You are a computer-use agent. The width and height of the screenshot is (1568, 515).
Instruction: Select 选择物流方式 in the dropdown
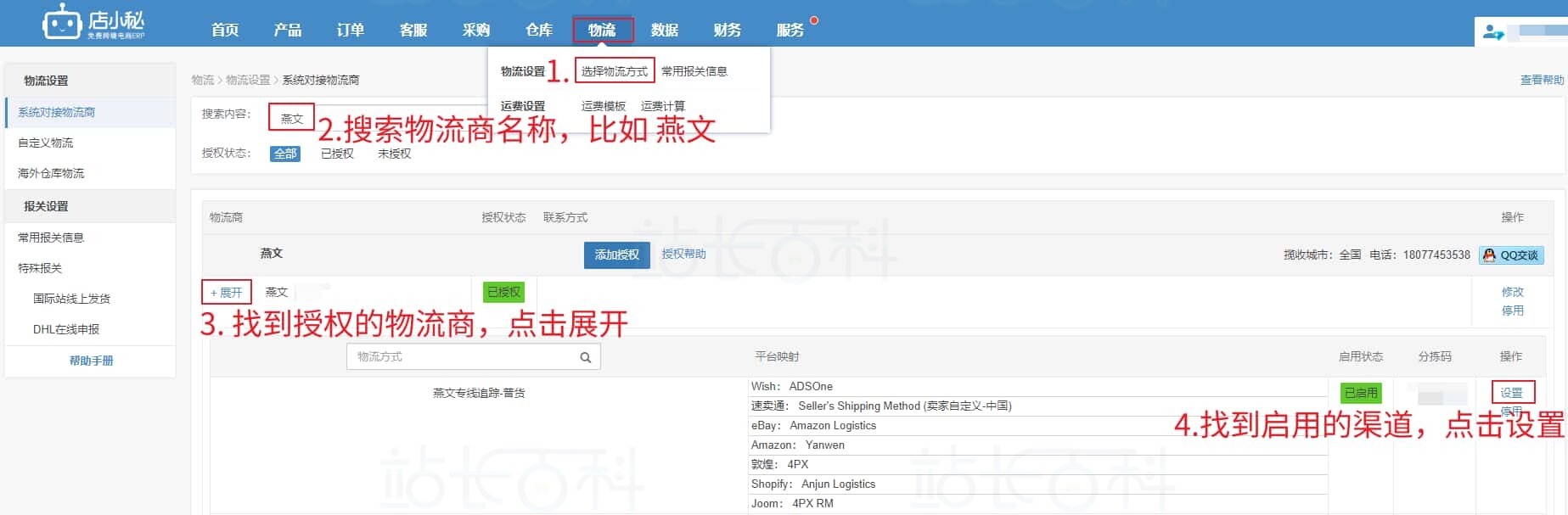[x=615, y=71]
